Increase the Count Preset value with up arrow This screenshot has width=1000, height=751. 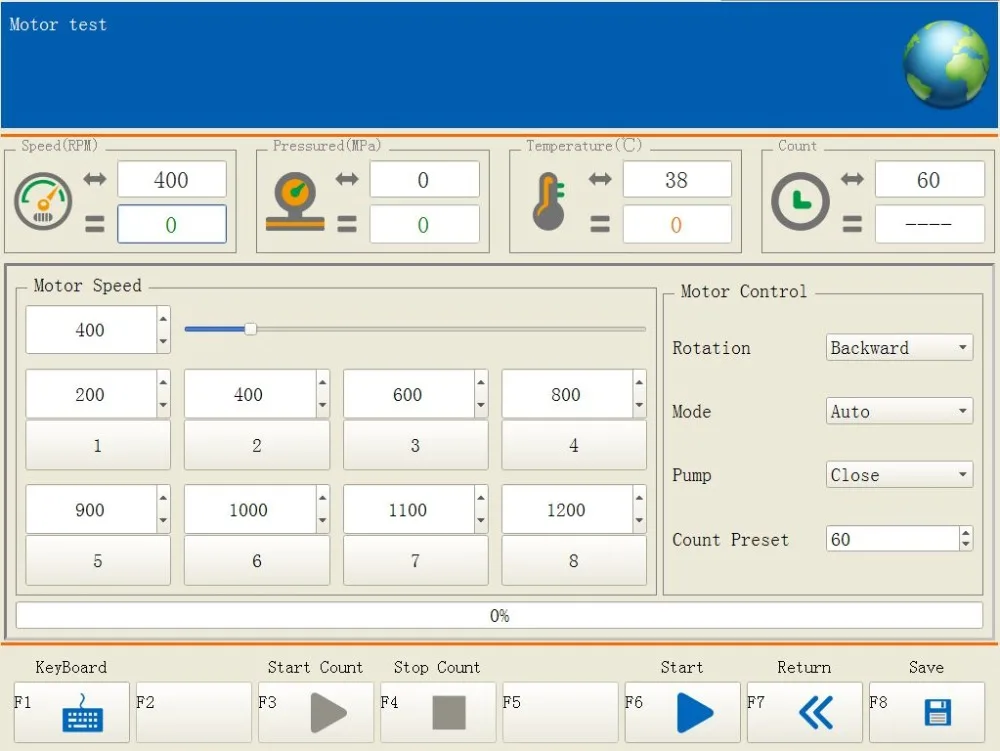[x=965, y=533]
